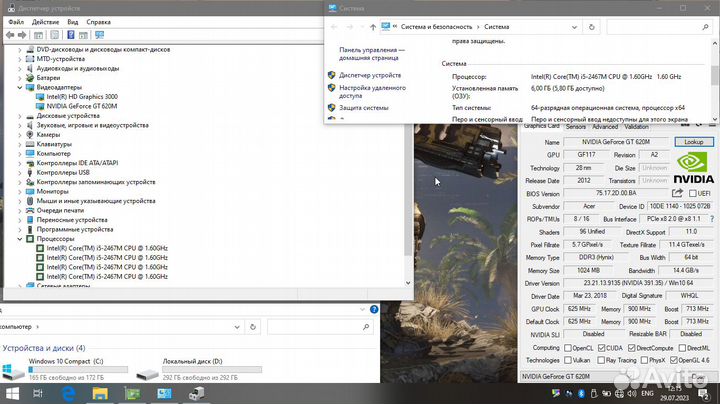Open Панель управления домашняя страница link
Image resolution: width=720 pixels, height=404 pixels.
click(372, 54)
